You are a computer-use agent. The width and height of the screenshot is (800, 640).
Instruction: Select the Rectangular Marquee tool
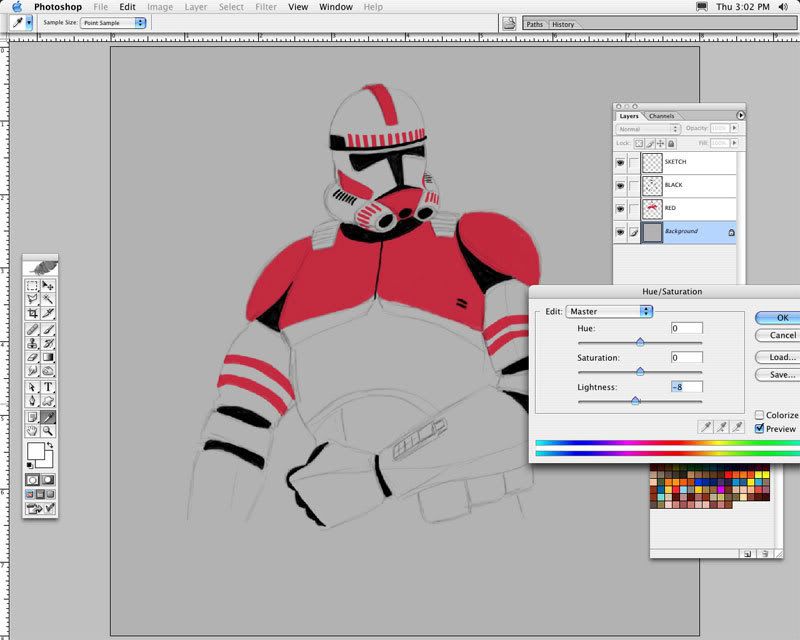pyautogui.click(x=32, y=285)
